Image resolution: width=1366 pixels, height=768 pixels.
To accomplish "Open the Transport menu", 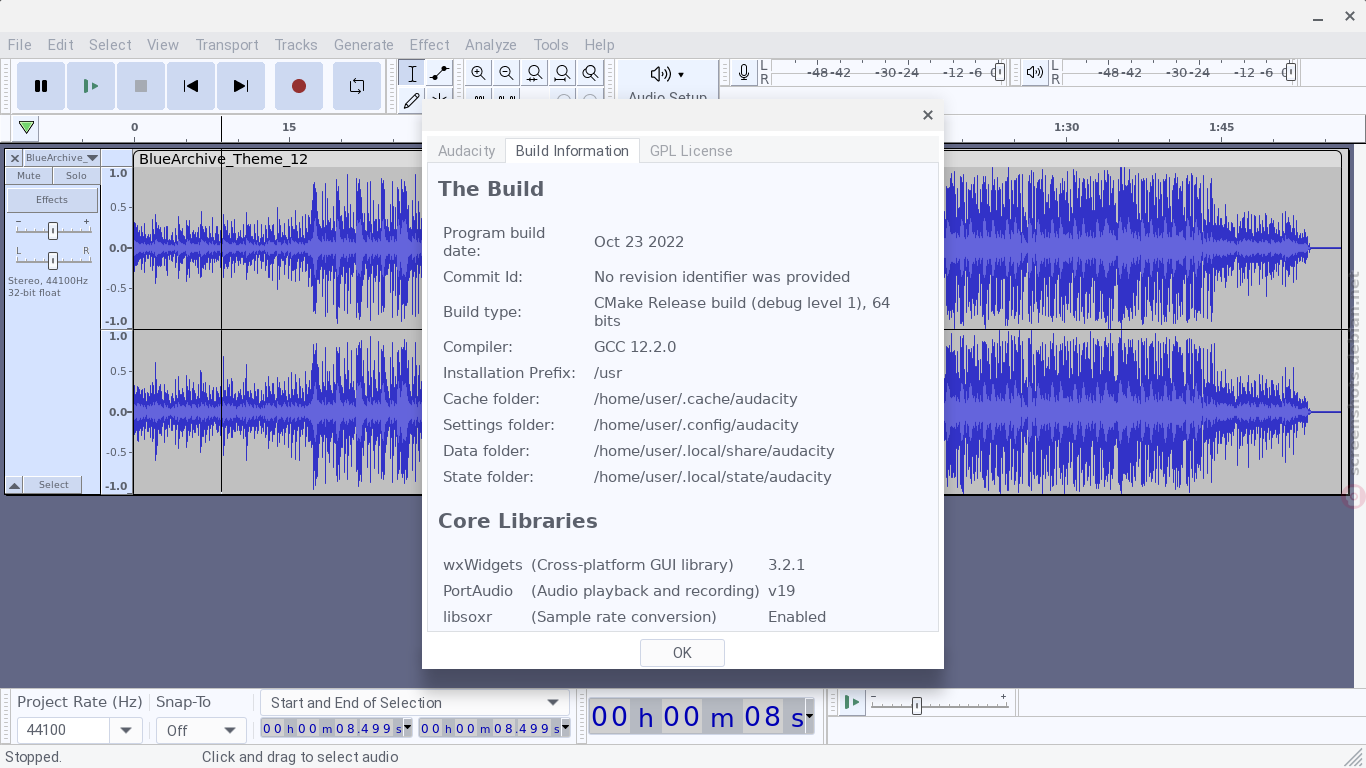I will 227,45.
